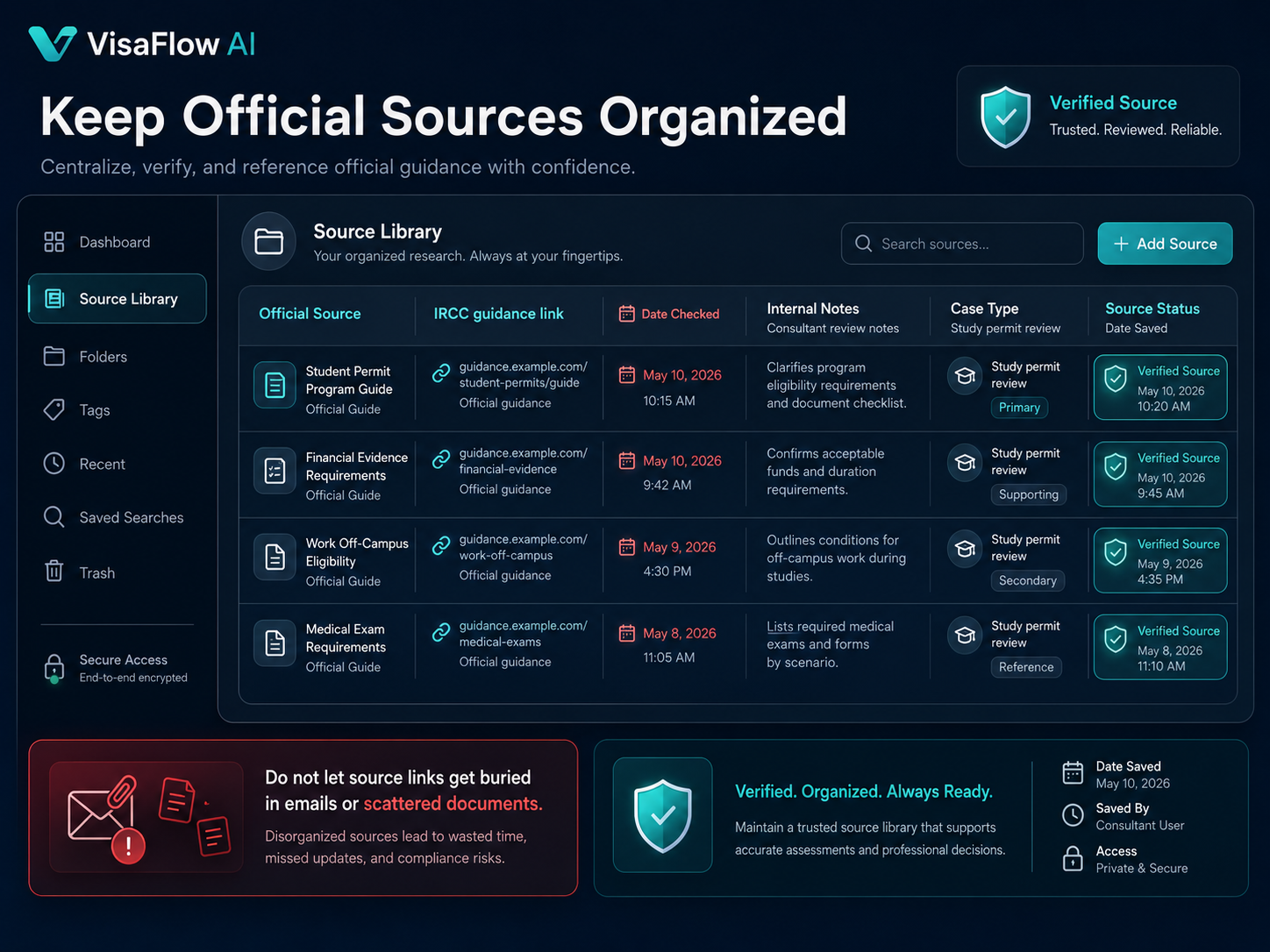The height and width of the screenshot is (952, 1270).
Task: Open the guidance.example.com/medical-exams link
Action: pyautogui.click(x=524, y=634)
